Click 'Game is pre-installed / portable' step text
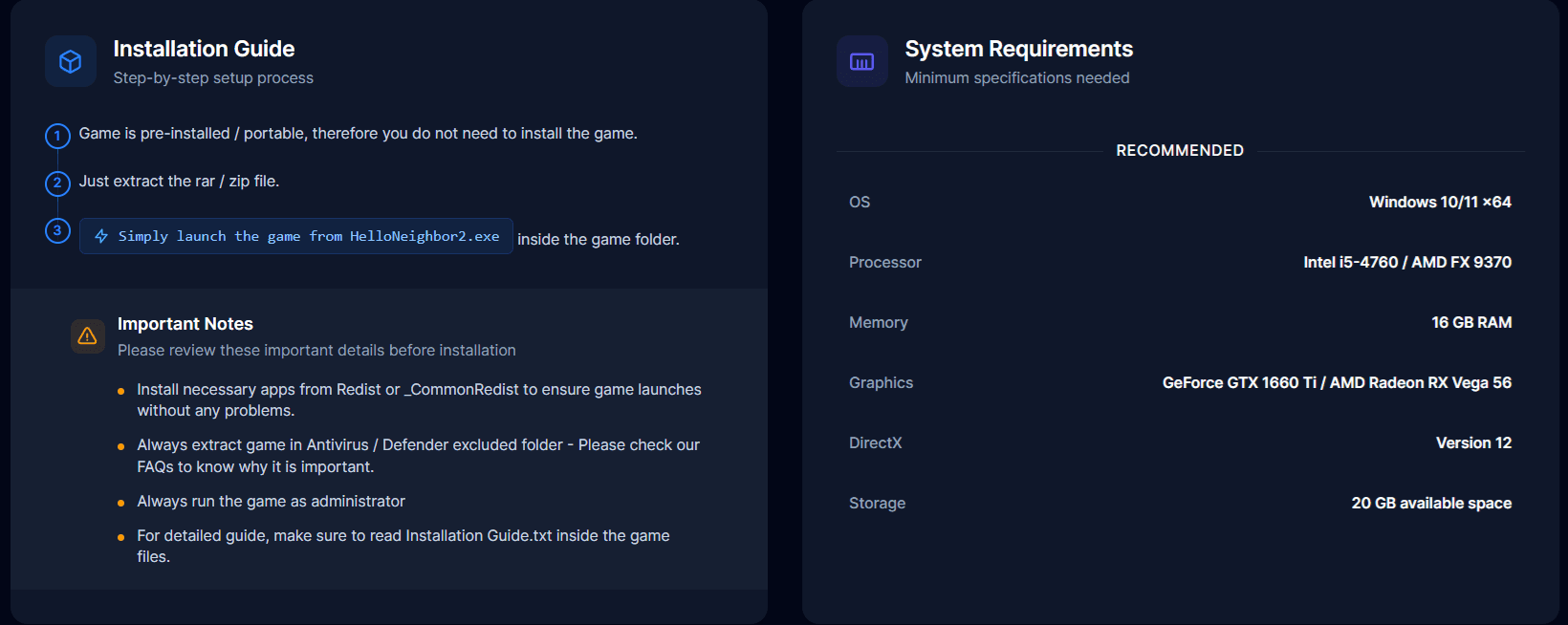Screen dimensions: 1568x625 358,134
